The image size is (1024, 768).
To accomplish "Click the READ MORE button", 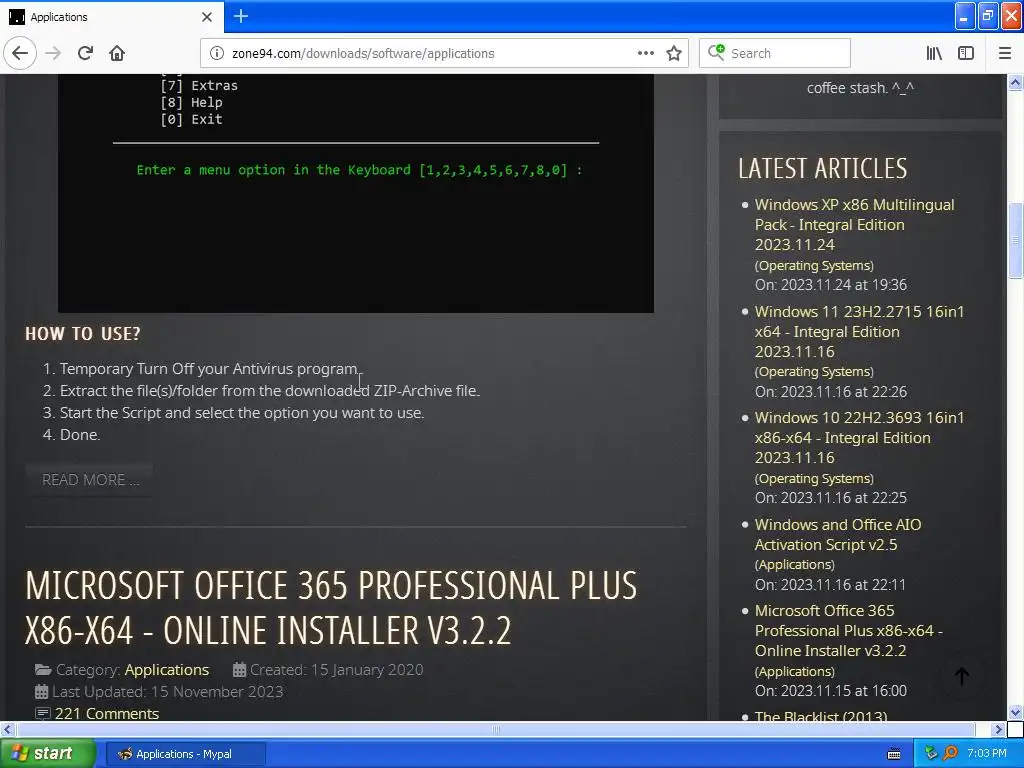I will click(x=90, y=480).
